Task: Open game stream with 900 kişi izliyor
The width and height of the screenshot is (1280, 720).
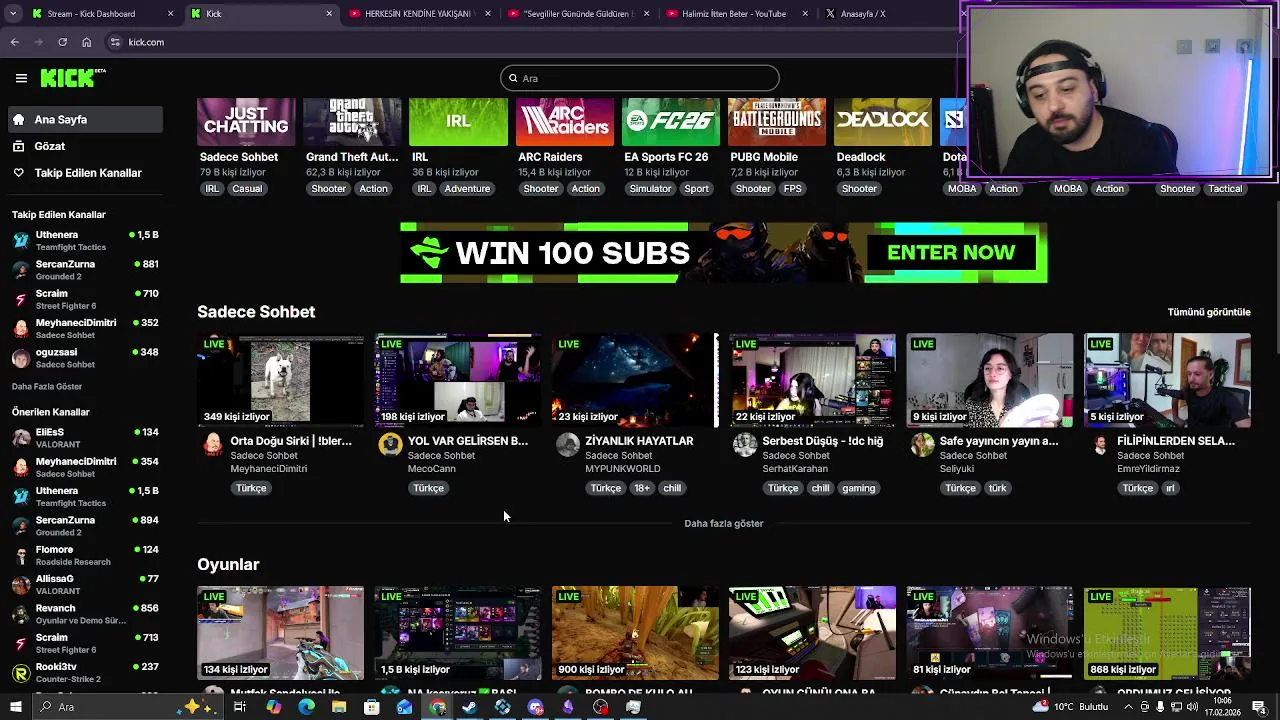Action: 635,633
